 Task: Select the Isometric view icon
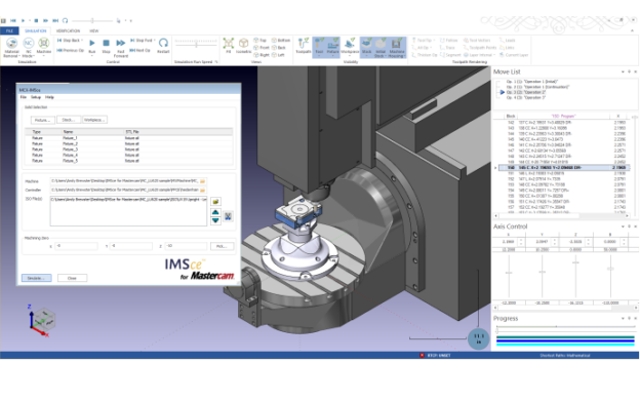pos(245,46)
